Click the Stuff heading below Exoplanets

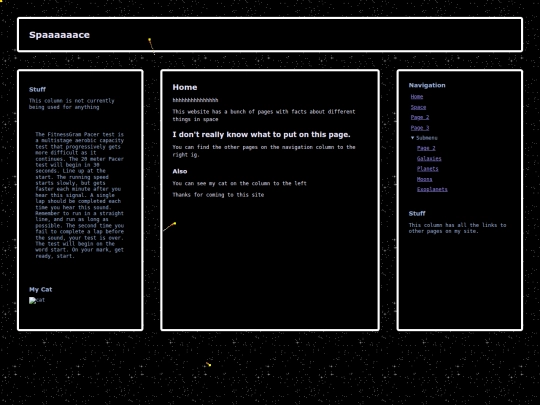(417, 214)
